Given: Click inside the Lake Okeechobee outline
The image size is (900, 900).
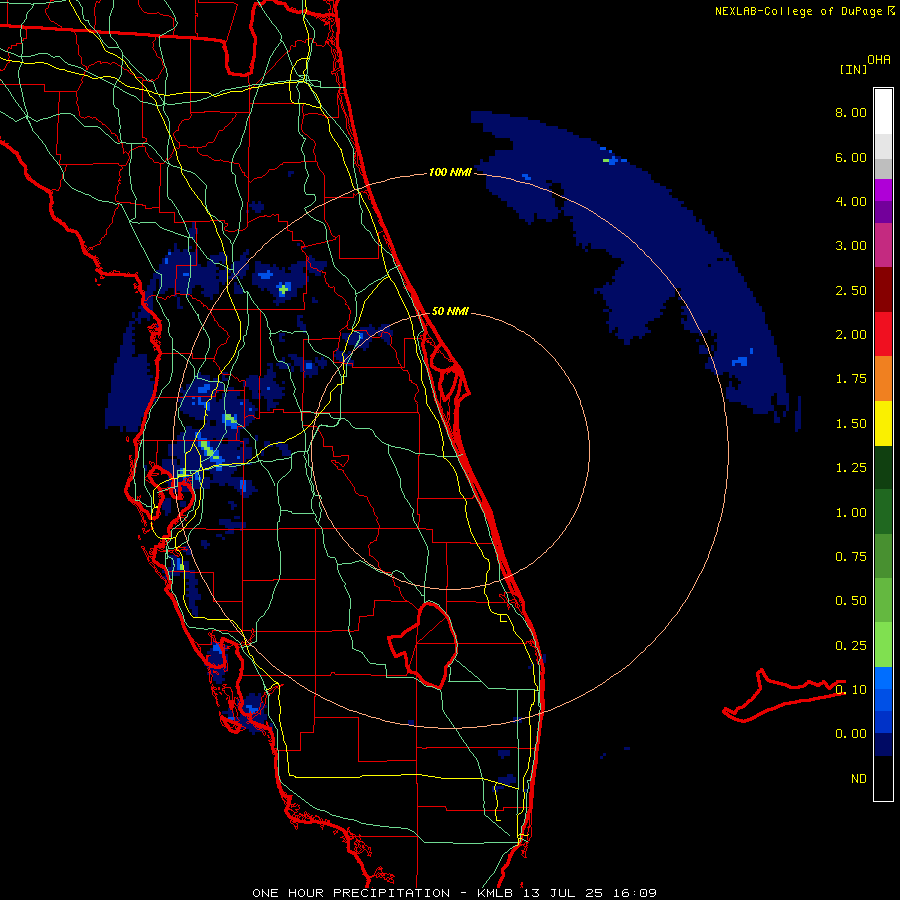Looking at the screenshot, I should 430,646.
